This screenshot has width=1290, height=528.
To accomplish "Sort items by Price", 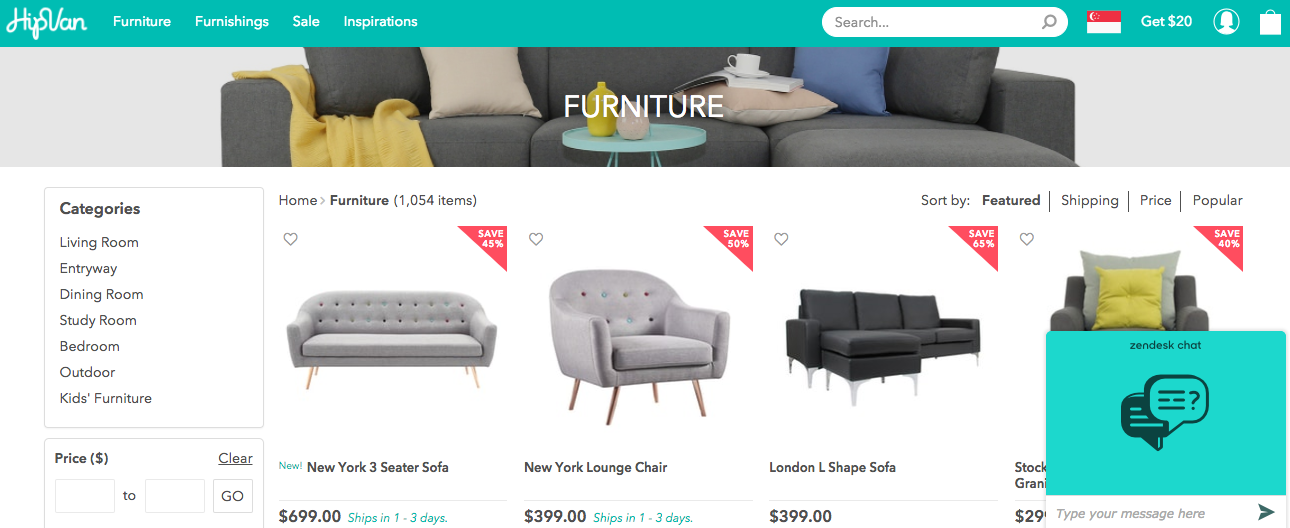I will click(x=1155, y=200).
